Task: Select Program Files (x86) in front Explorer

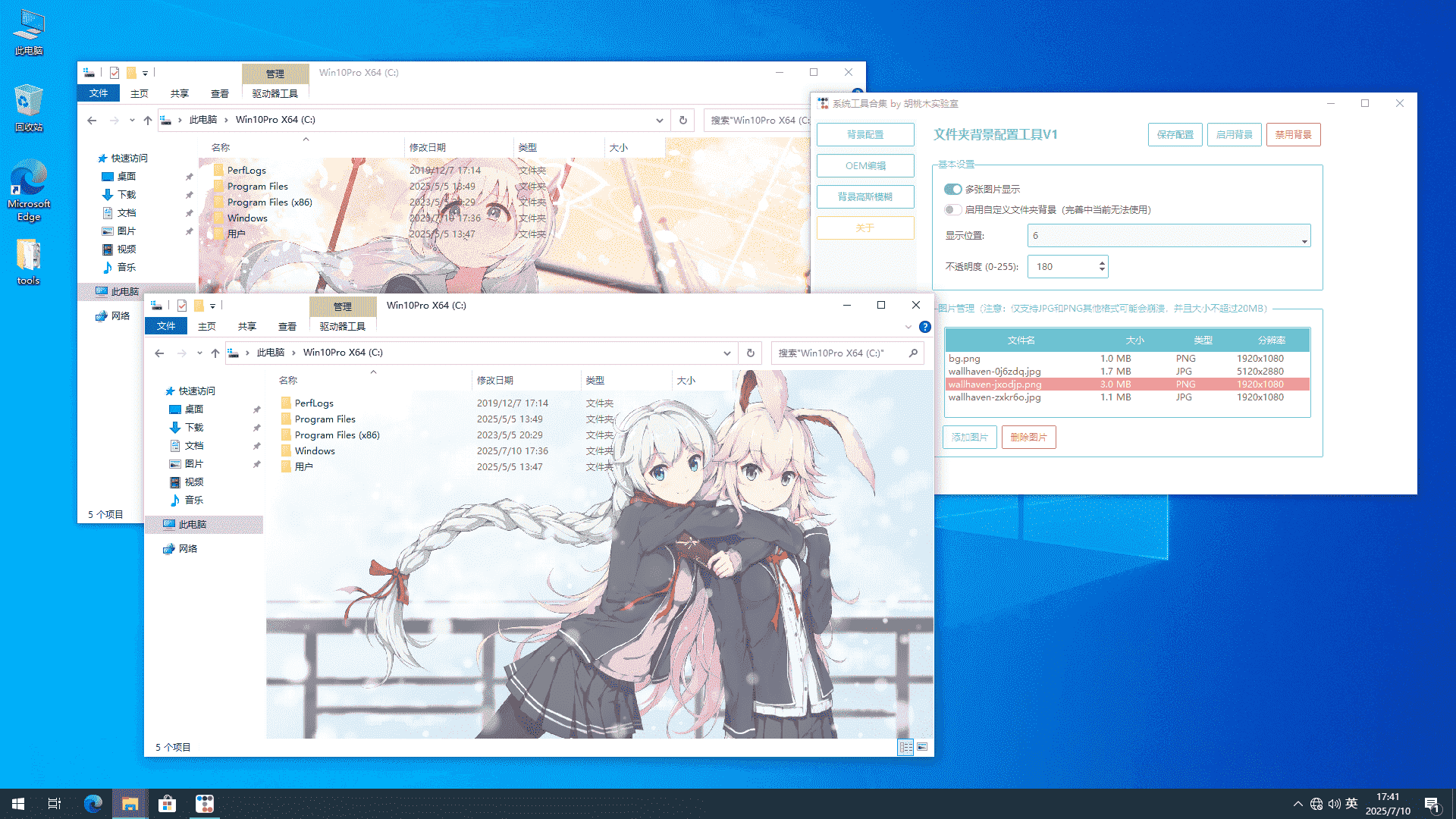Action: (x=337, y=435)
